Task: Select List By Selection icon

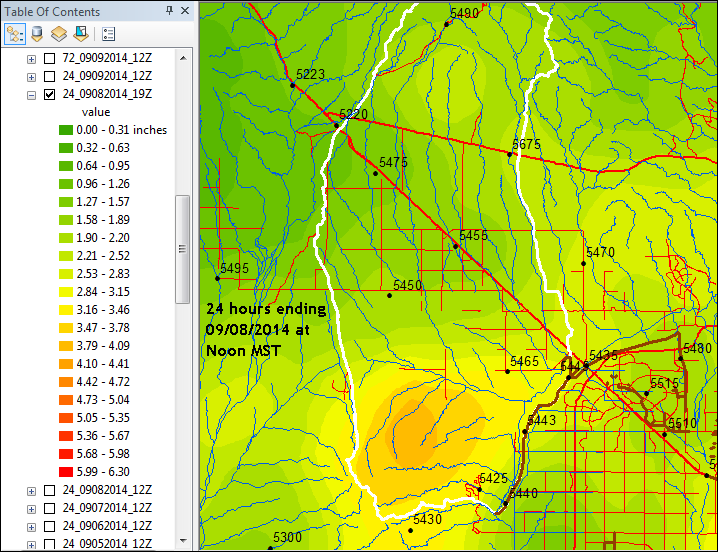Action: pos(81,34)
